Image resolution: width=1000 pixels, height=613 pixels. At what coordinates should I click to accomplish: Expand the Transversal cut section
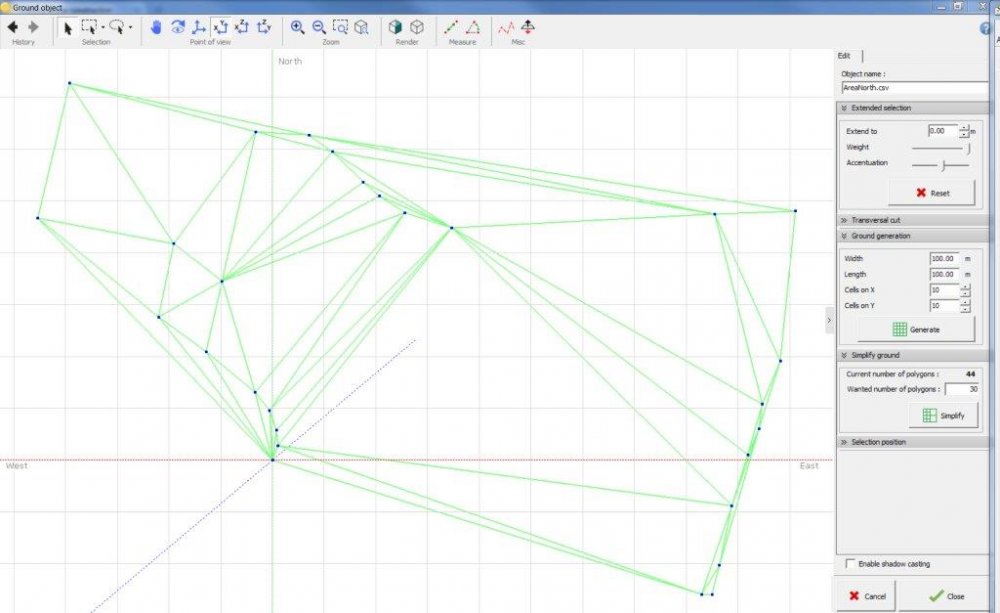pyautogui.click(x=875, y=220)
